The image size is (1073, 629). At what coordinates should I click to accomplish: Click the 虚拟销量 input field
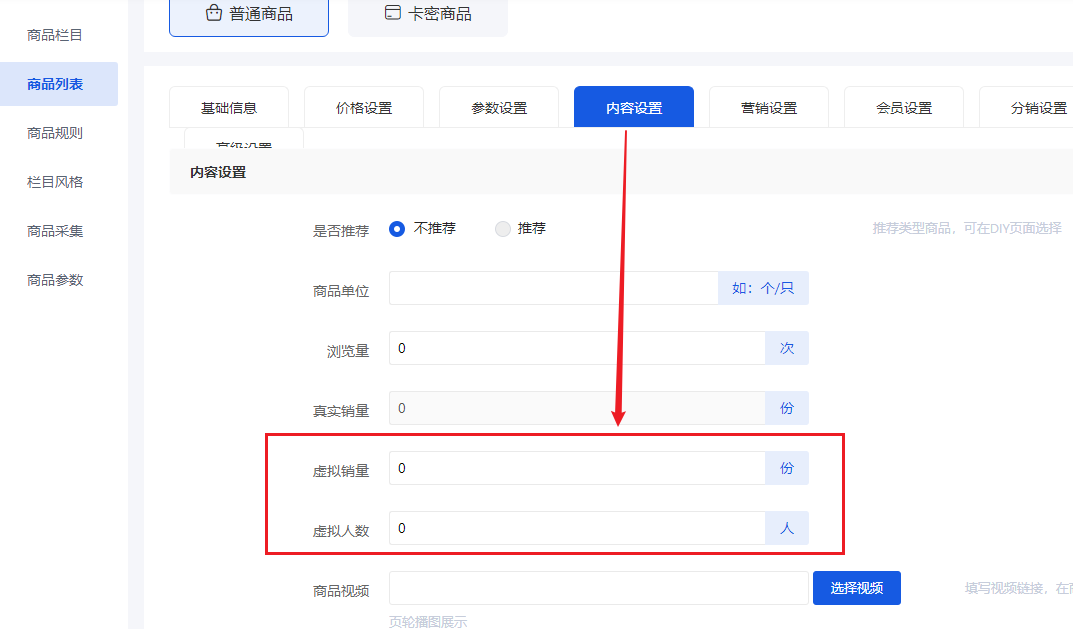click(x=577, y=468)
